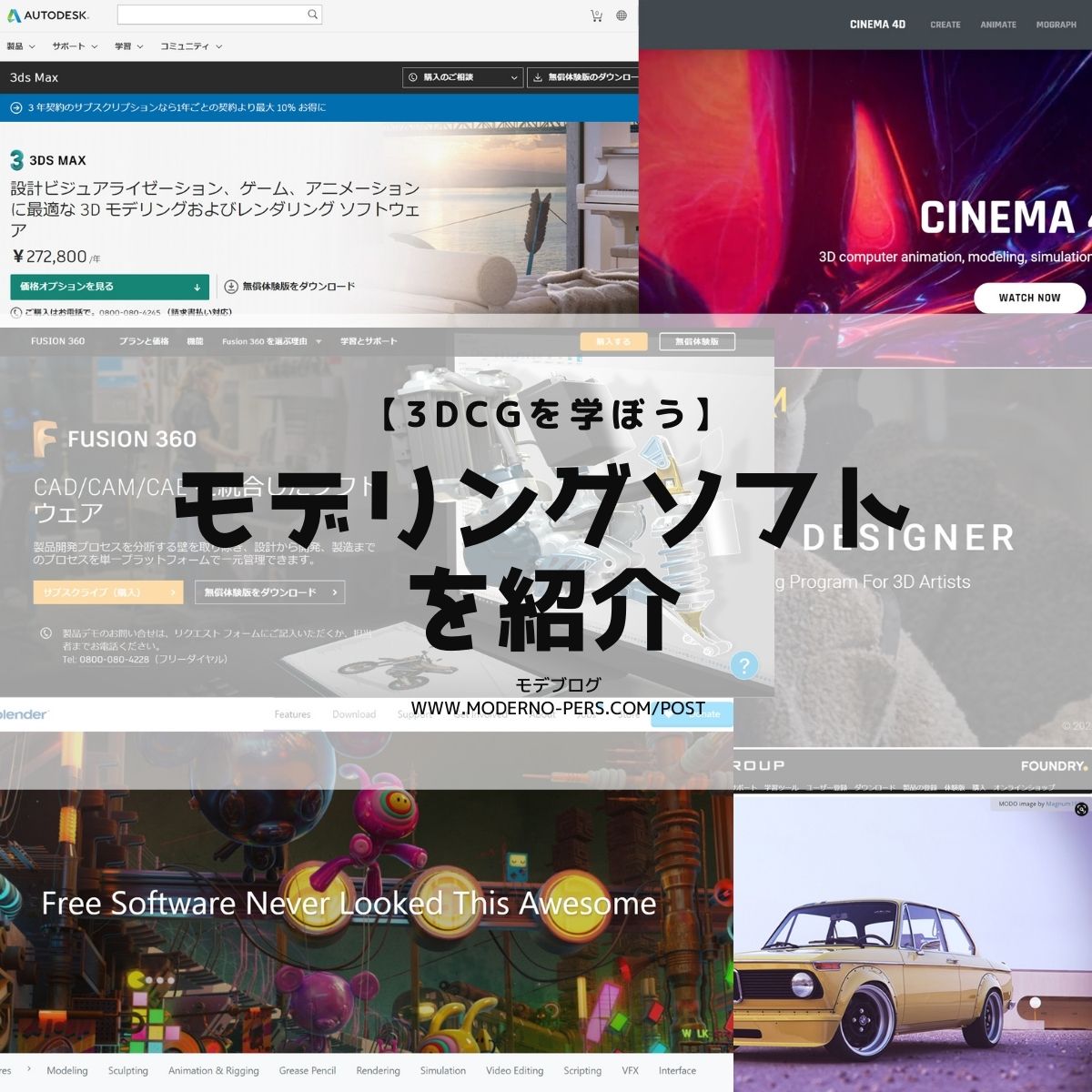The image size is (1092, 1092).
Task: Click the Free Software Never Looked This Awesome headline
Action: (349, 903)
